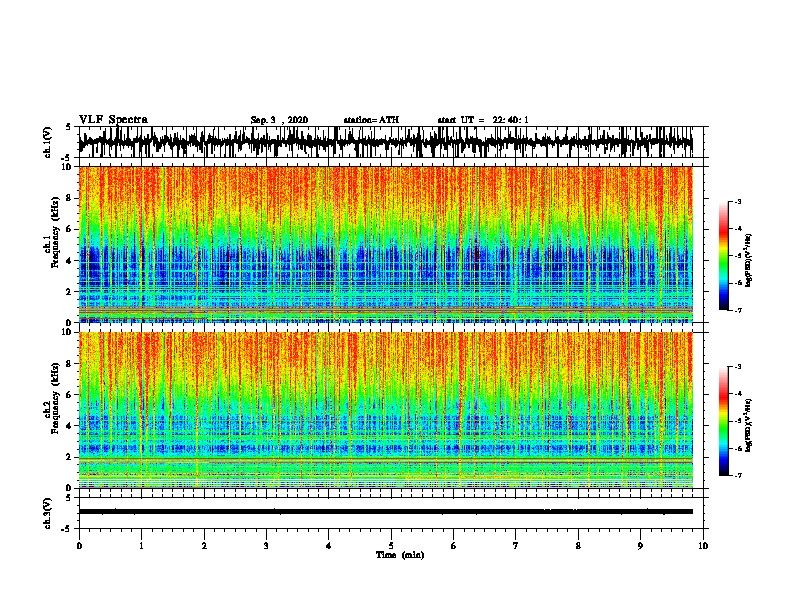Click the log(PSD) label beside ch.2 colorbar
The image size is (792, 612).
(748, 425)
